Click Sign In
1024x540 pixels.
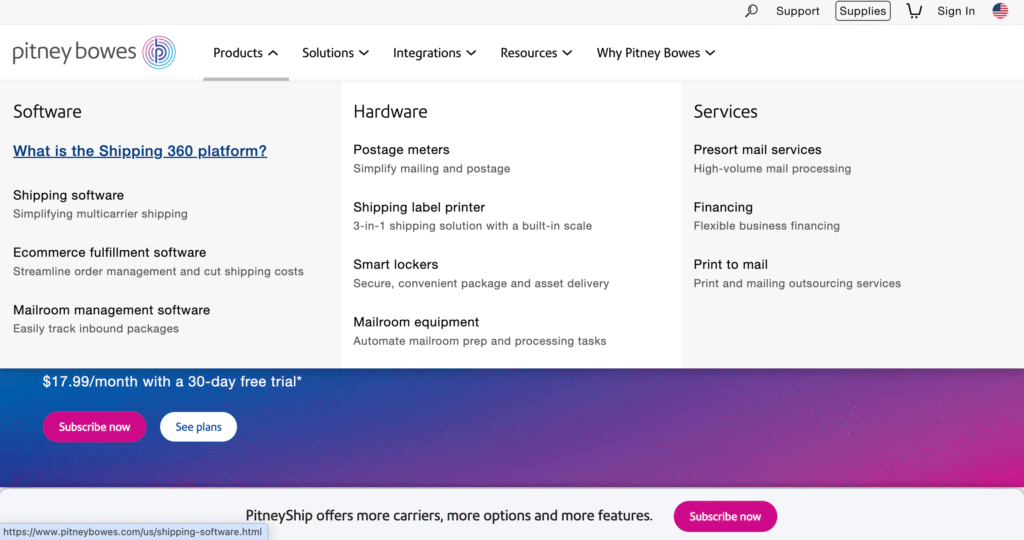click(955, 11)
